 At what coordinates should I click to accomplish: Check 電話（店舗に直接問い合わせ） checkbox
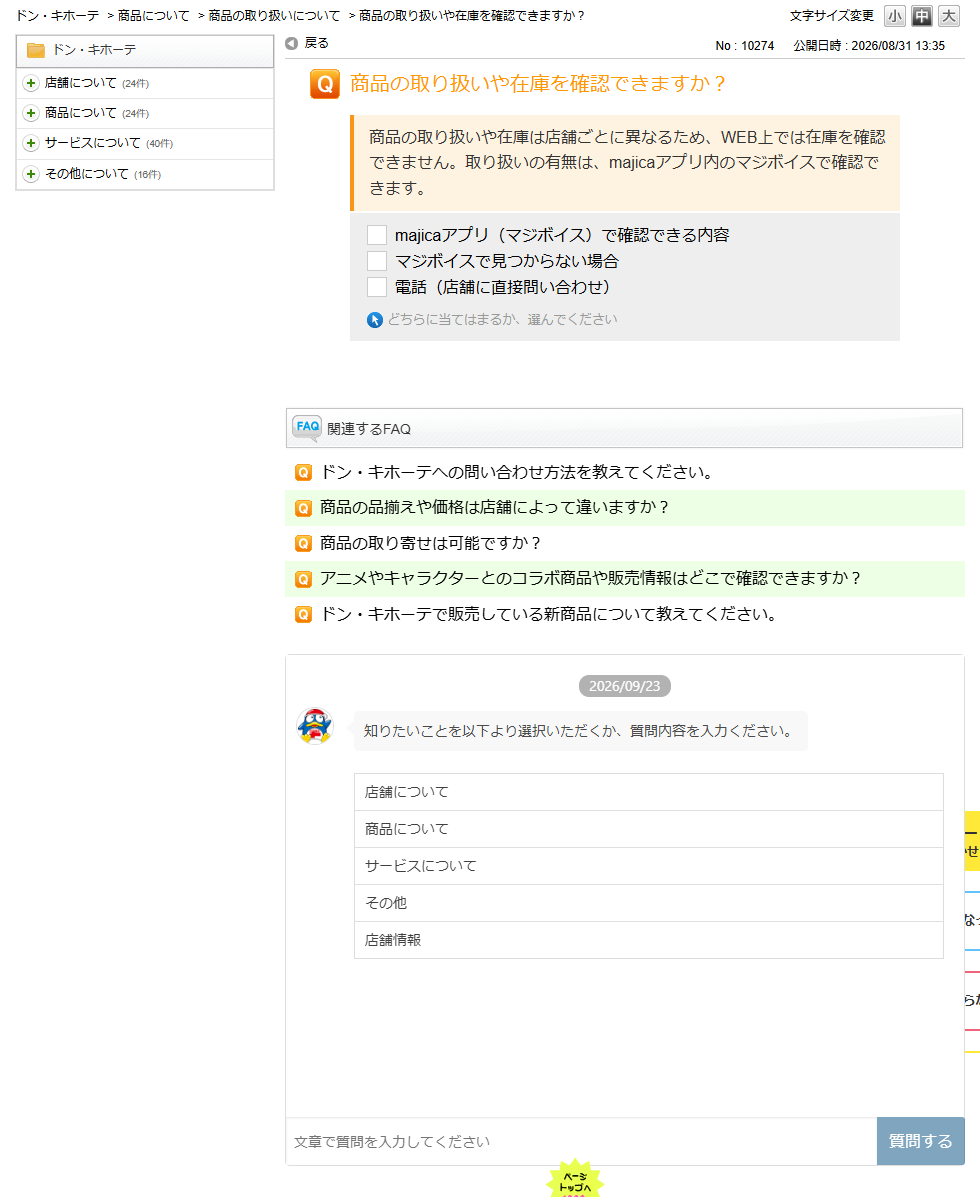[377, 287]
